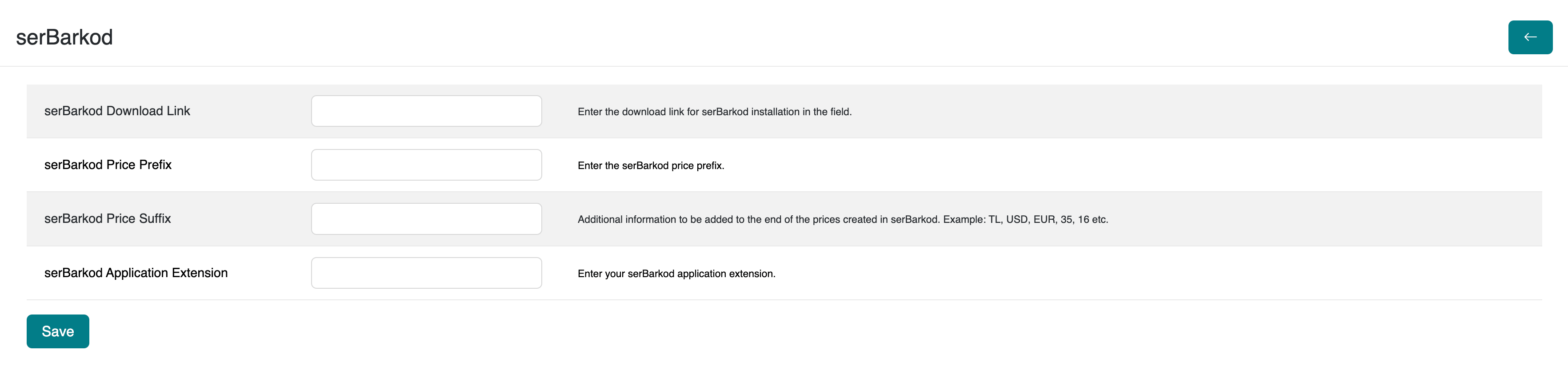Click the price suffix "Additional information" description

coord(842,219)
